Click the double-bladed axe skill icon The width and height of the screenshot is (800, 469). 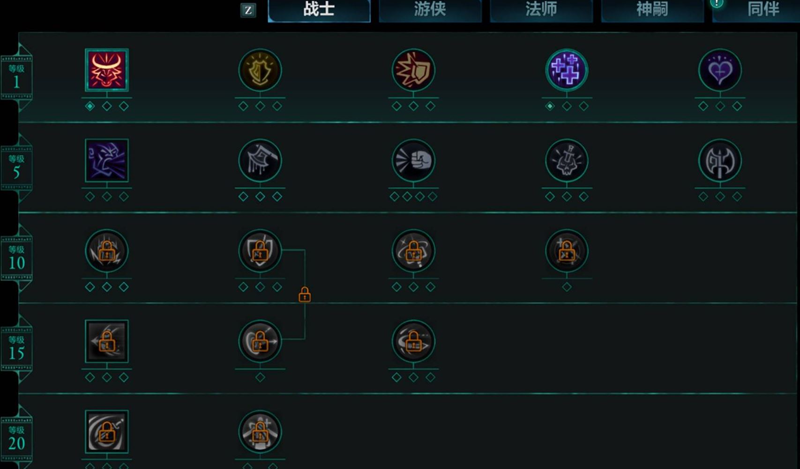tap(720, 160)
